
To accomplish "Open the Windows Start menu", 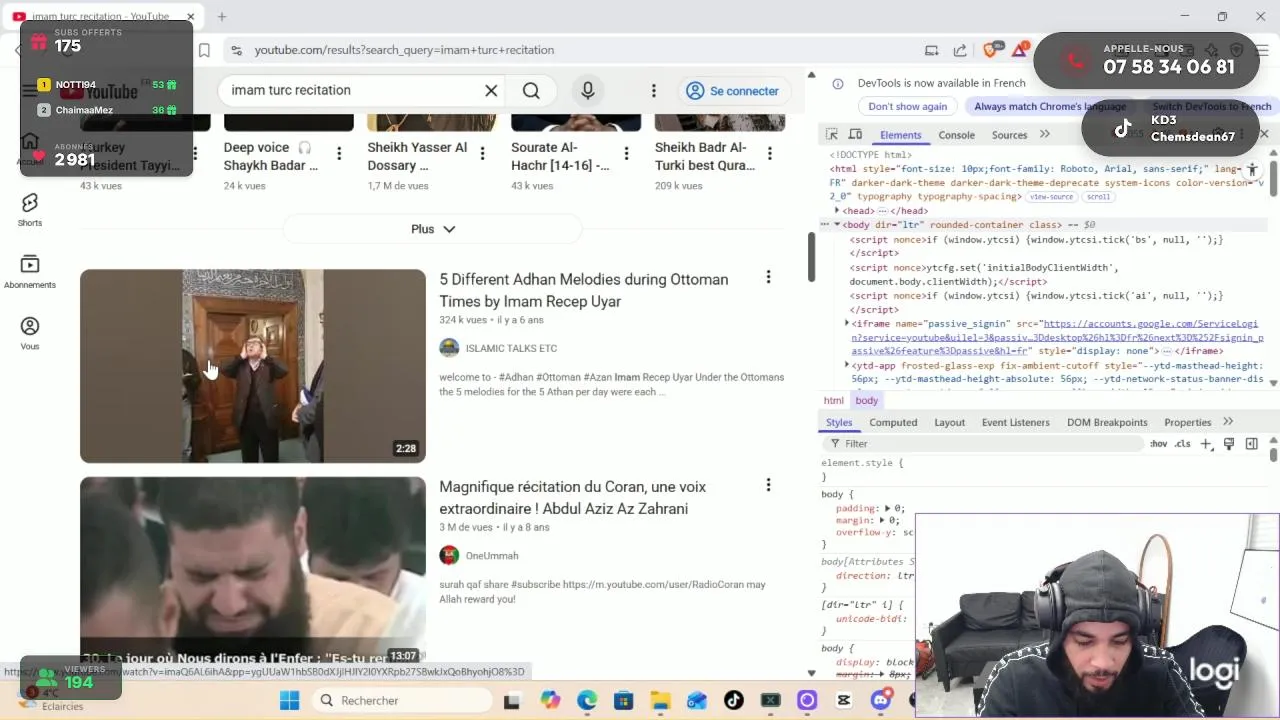I will tap(289, 701).
